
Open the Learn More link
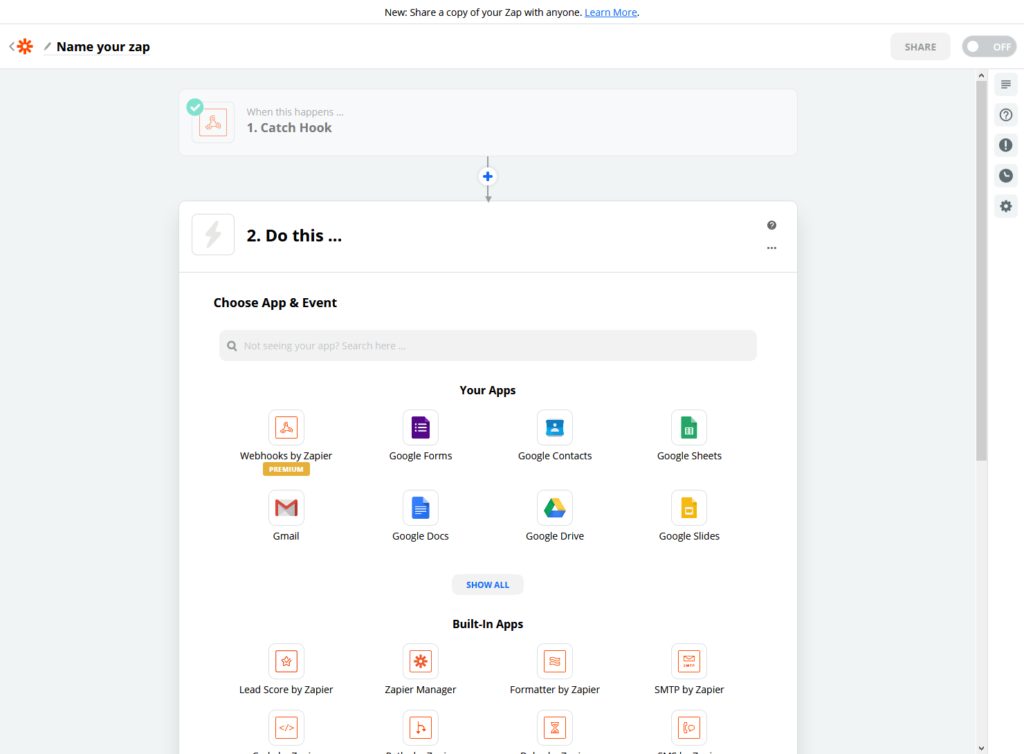611,12
